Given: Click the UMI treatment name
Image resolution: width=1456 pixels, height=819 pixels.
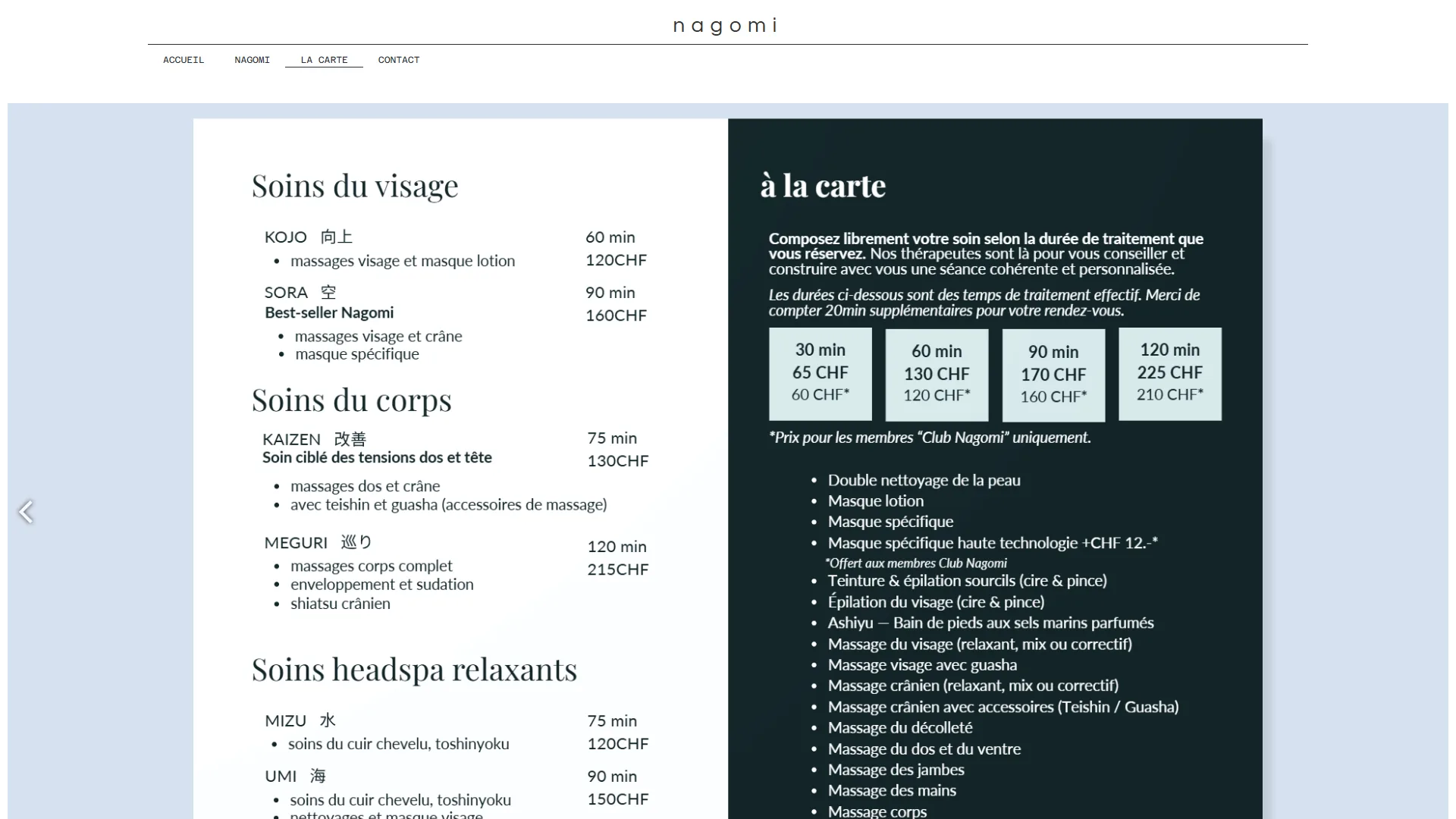Looking at the screenshot, I should [295, 776].
